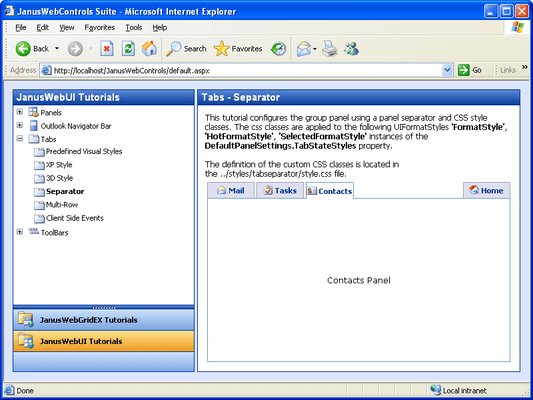
Task: Open the Favorites star button
Action: 238,49
